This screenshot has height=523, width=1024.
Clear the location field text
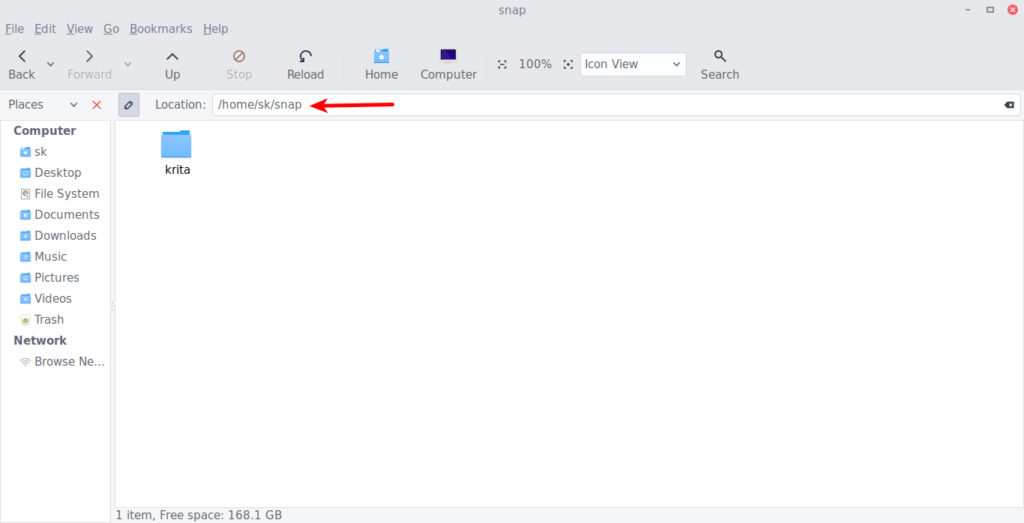(1009, 104)
